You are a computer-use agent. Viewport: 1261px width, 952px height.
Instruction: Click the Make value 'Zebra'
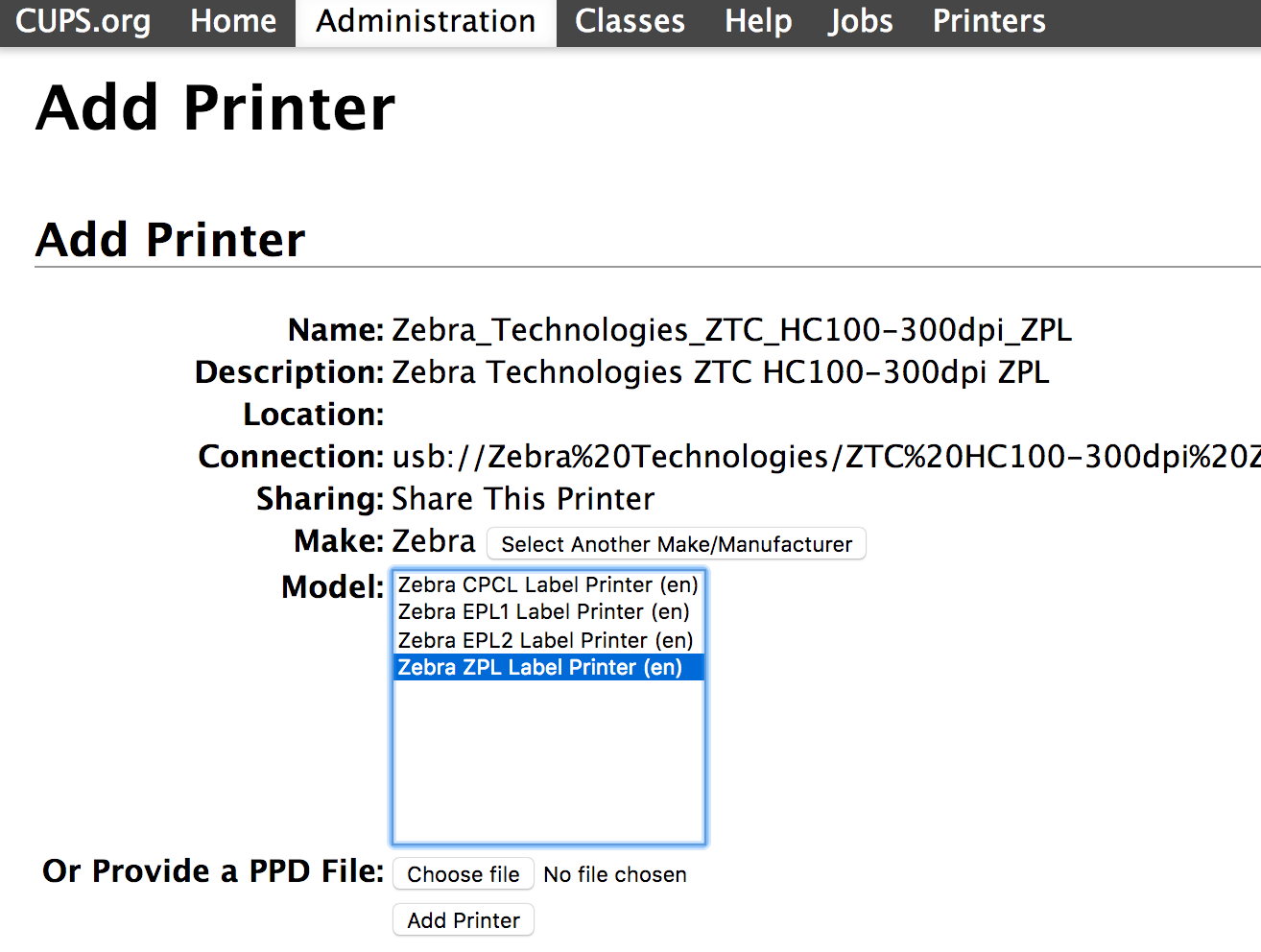pos(434,541)
